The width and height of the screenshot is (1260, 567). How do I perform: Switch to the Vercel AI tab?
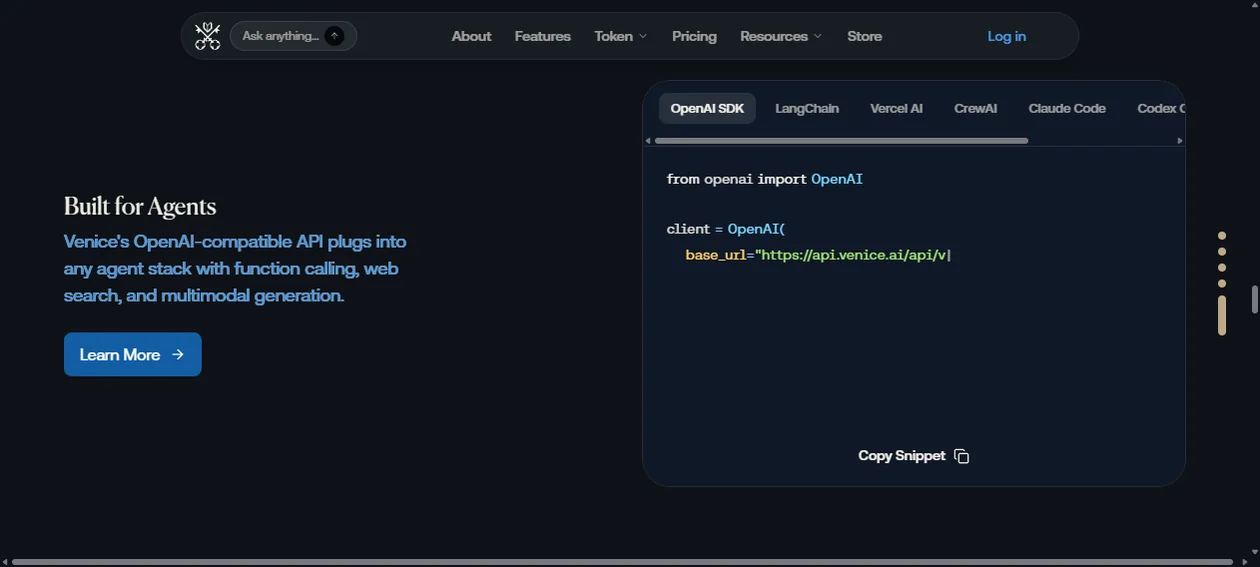(x=896, y=108)
